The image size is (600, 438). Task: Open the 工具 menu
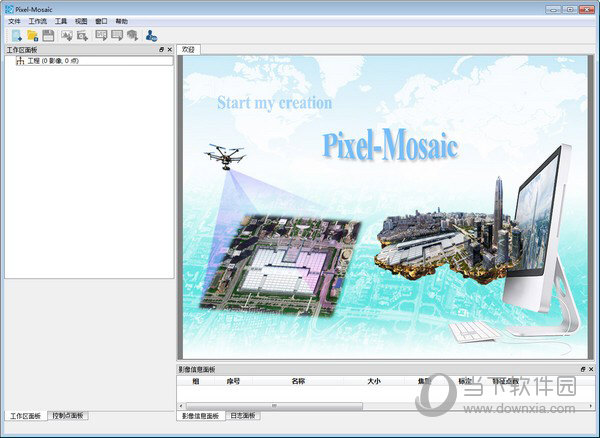pyautogui.click(x=61, y=21)
